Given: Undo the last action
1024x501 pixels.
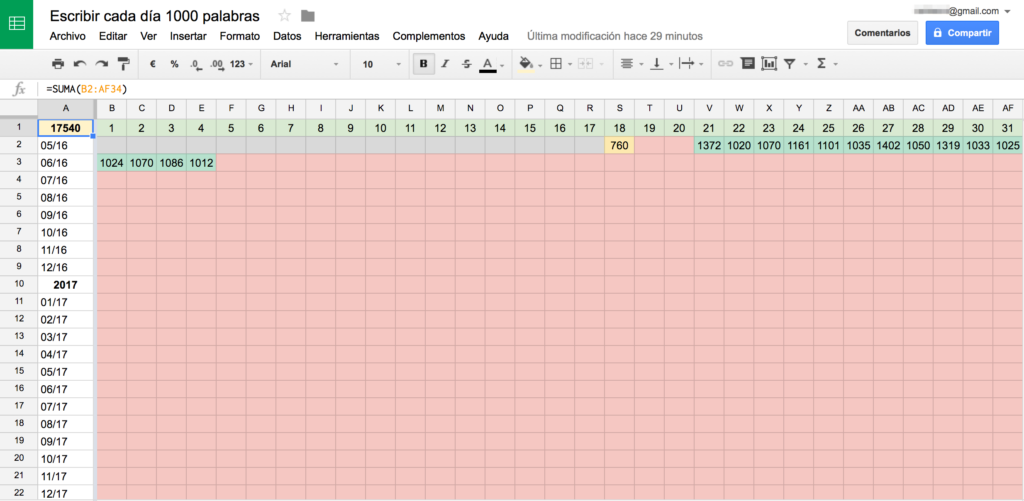Looking at the screenshot, I should coord(80,64).
